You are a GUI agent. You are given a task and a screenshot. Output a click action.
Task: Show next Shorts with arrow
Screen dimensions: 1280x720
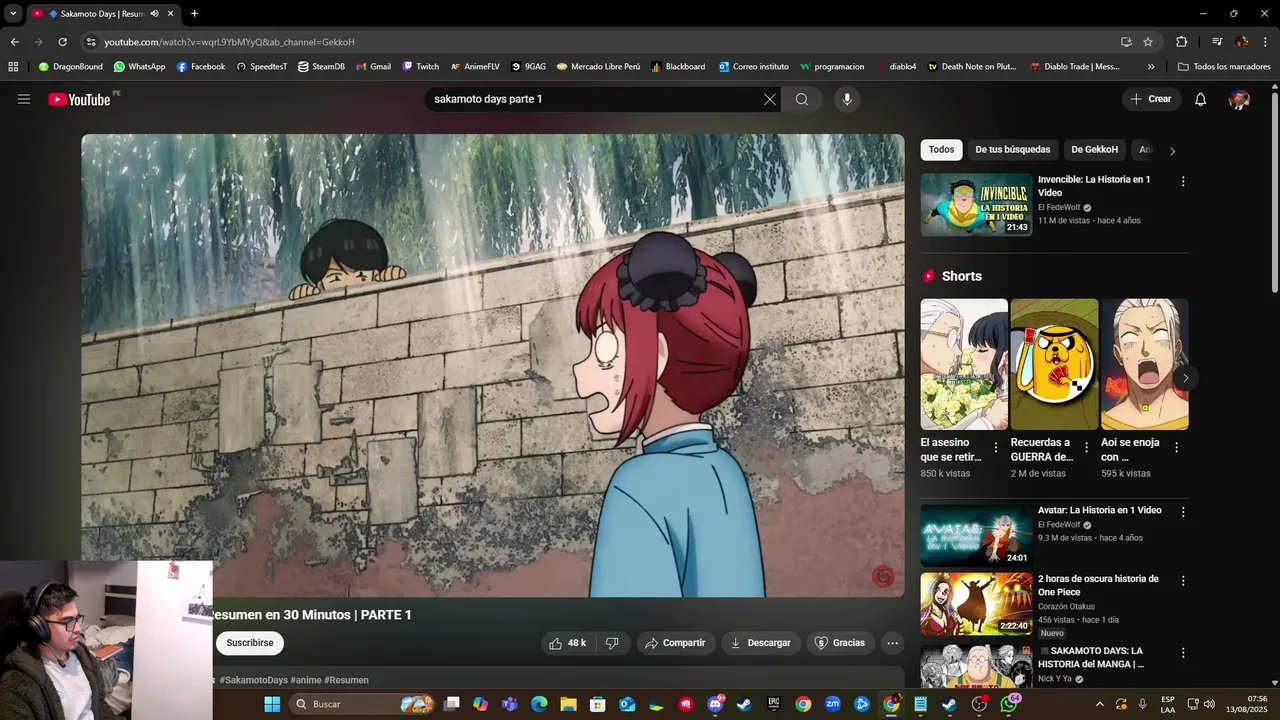(1185, 378)
